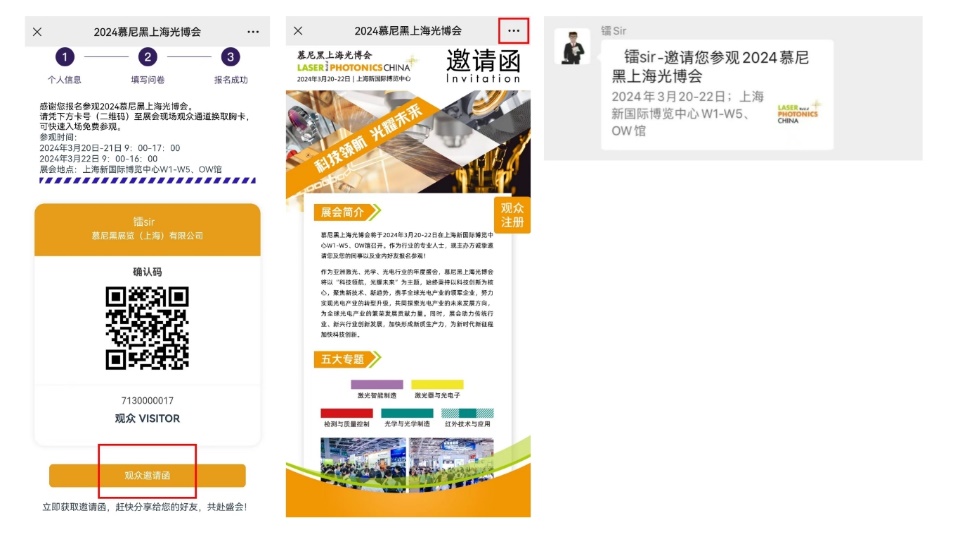Tap the 邀请函 Invitation banner title
This screenshot has height=542, width=960.
pyautogui.click(x=483, y=66)
